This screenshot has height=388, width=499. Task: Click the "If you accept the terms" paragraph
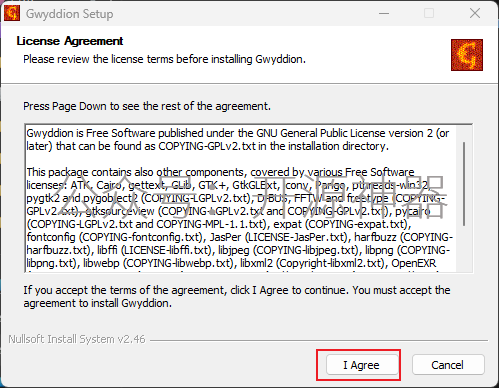point(237,296)
